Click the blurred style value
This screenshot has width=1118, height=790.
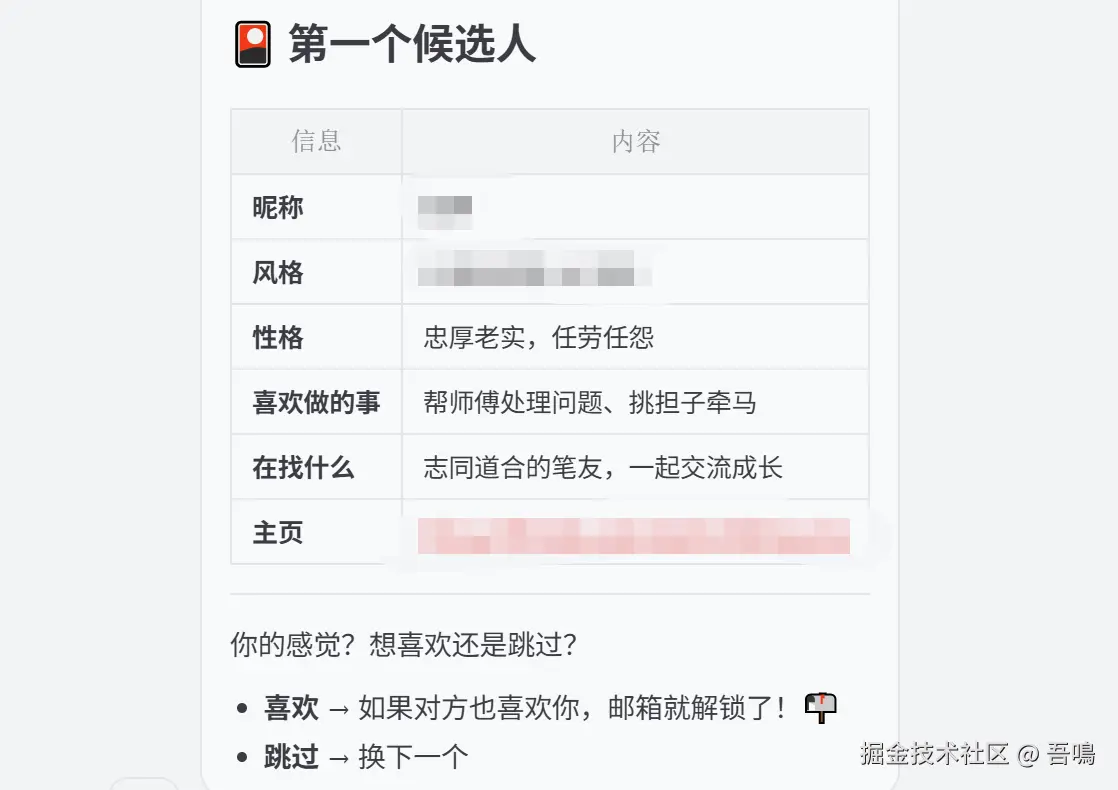point(534,271)
